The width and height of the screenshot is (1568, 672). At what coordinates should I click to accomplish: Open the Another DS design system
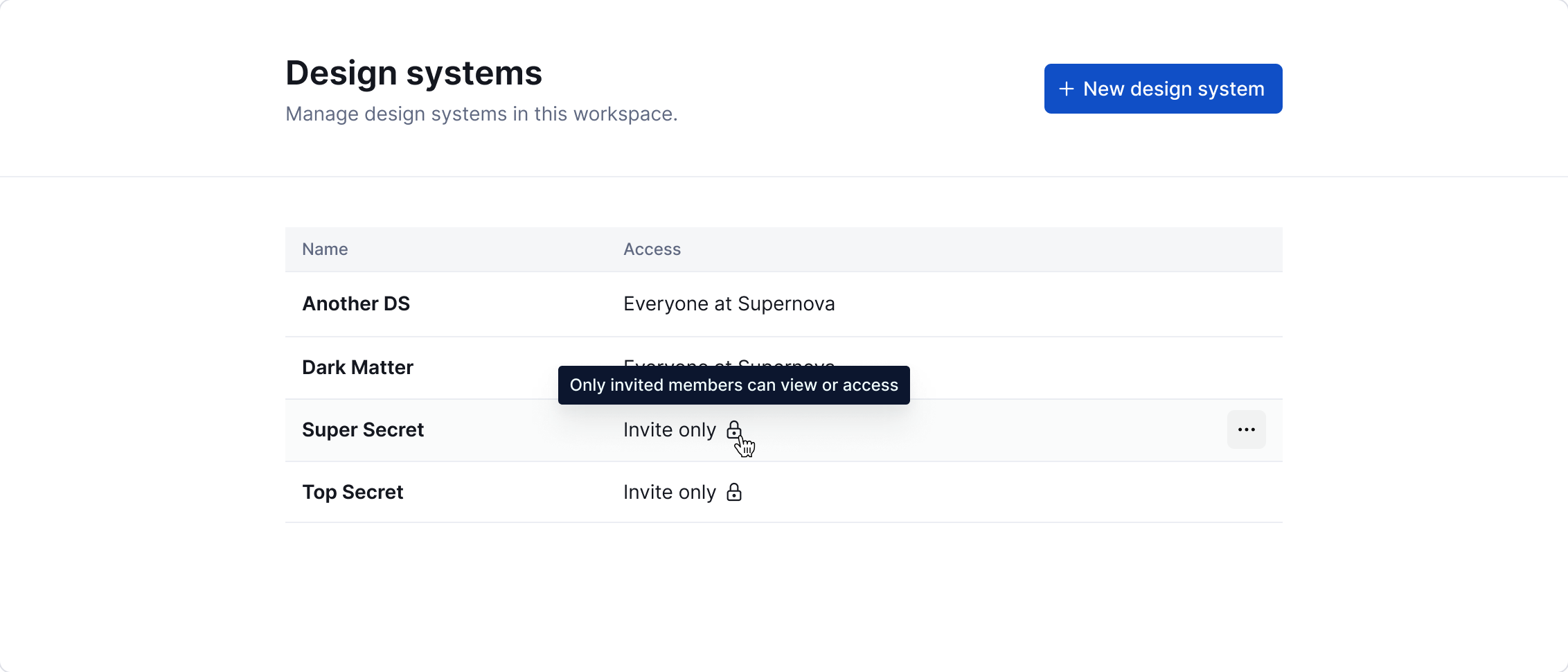tap(355, 303)
